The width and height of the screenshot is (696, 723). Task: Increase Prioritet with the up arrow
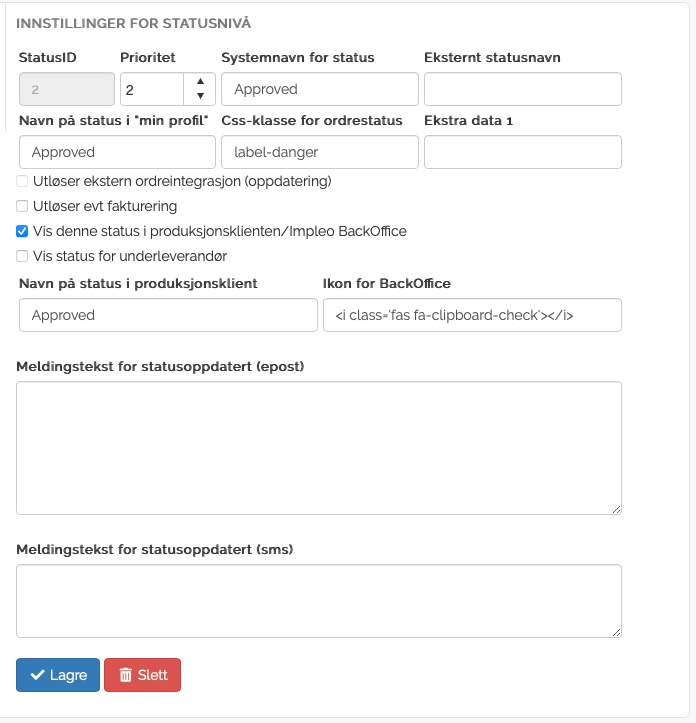pyautogui.click(x=200, y=82)
